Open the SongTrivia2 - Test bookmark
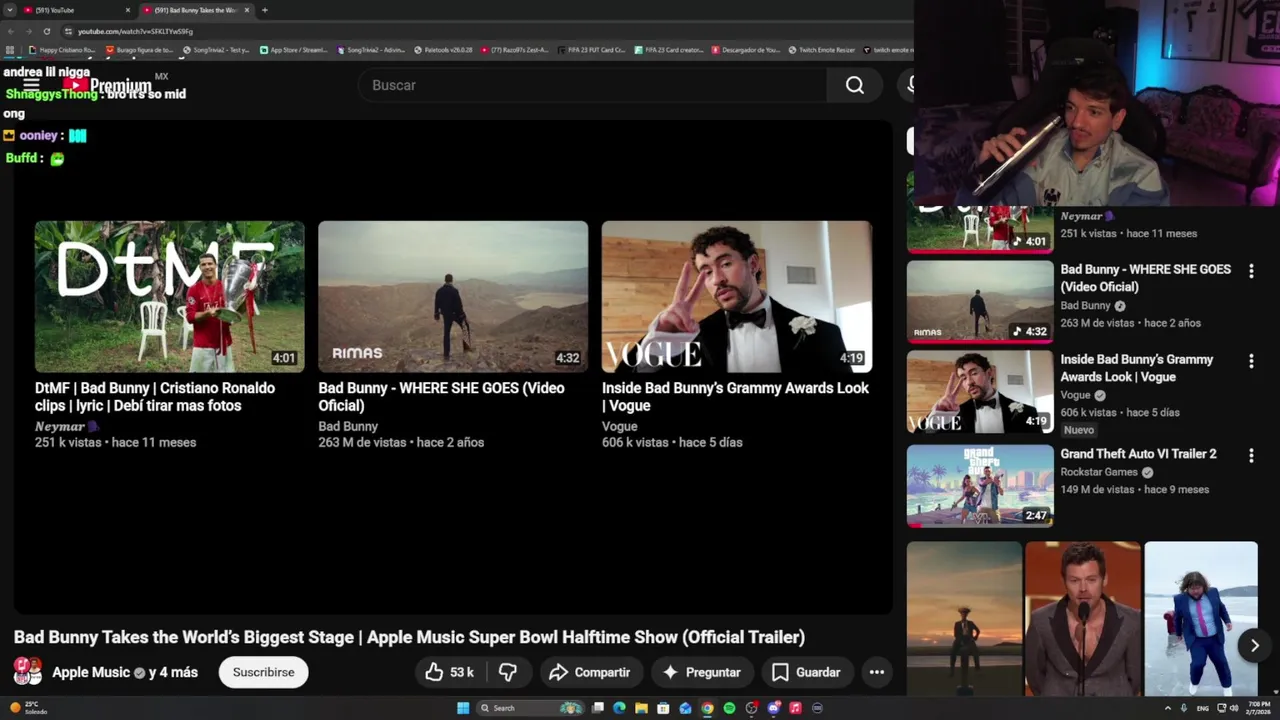 [217, 49]
